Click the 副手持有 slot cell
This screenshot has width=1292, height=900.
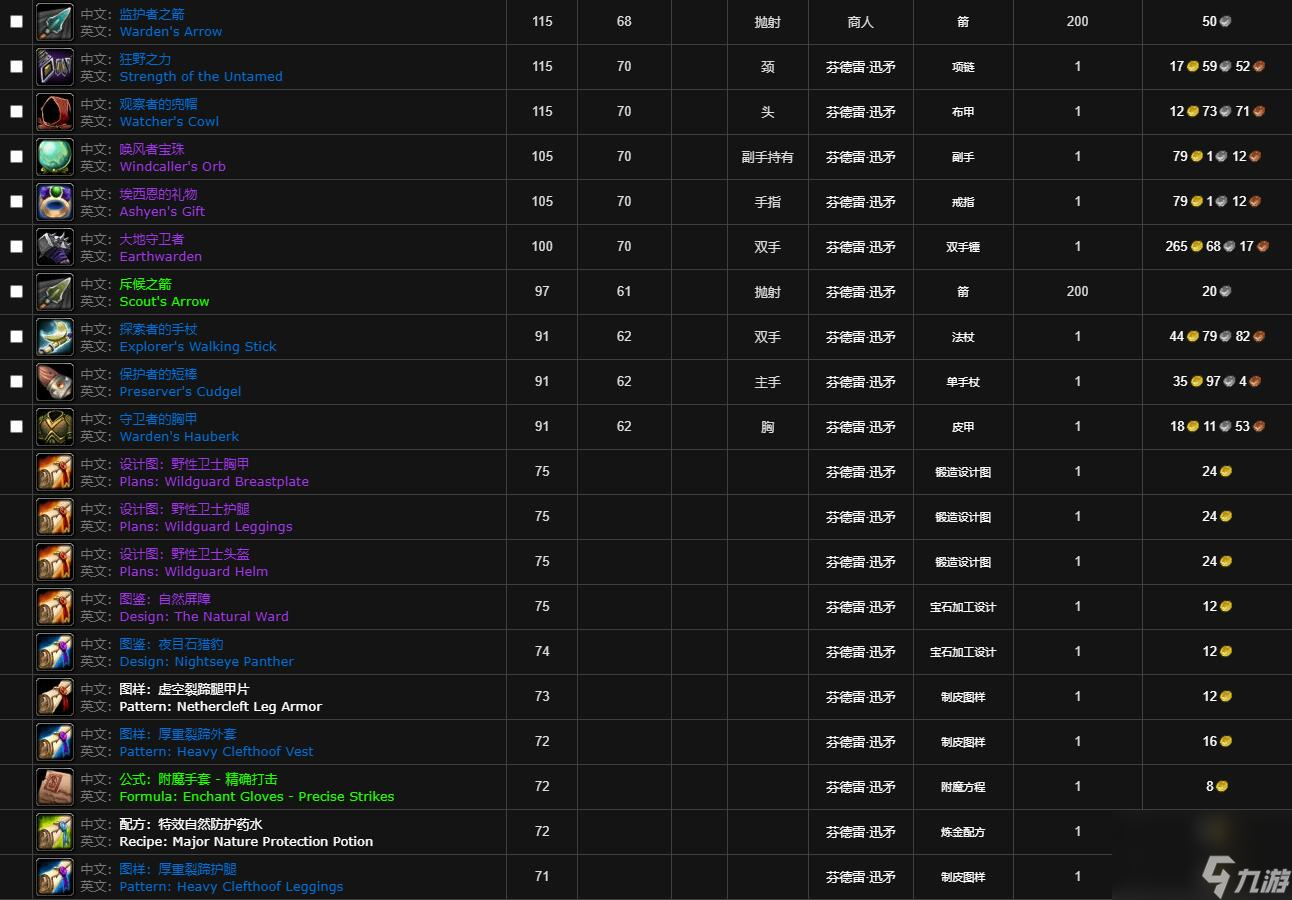767,157
